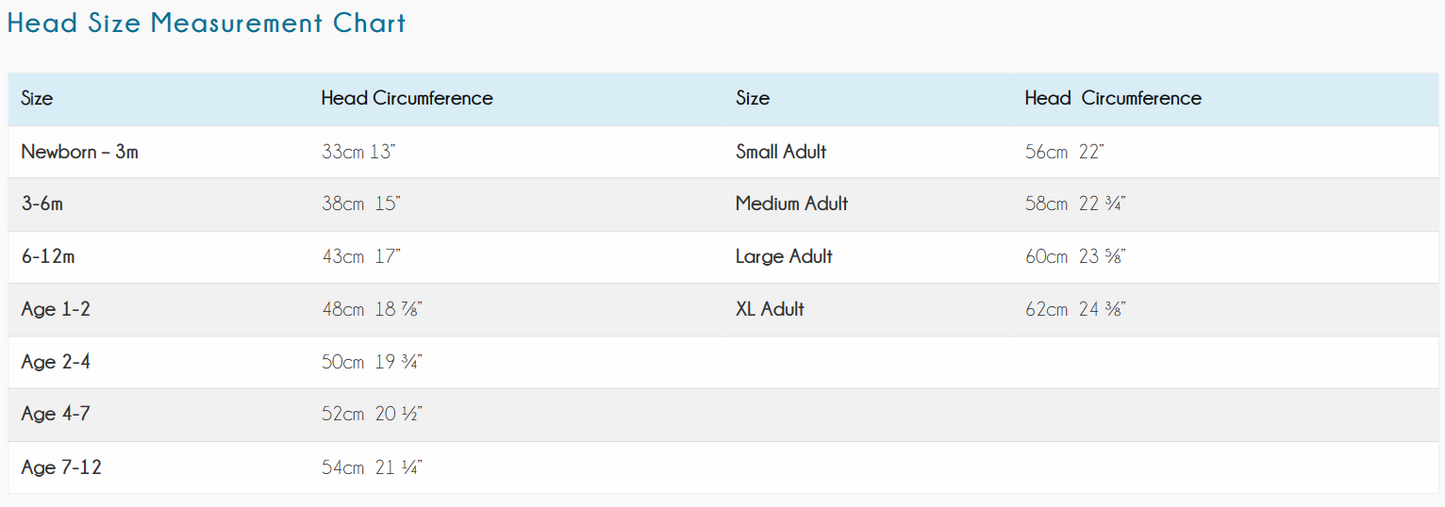
Task: Click the Age 7-12 size label
Action: pyautogui.click(x=61, y=467)
